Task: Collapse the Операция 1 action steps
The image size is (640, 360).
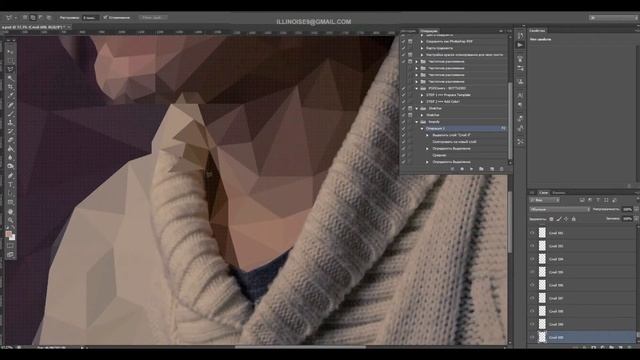Action: tap(422, 129)
